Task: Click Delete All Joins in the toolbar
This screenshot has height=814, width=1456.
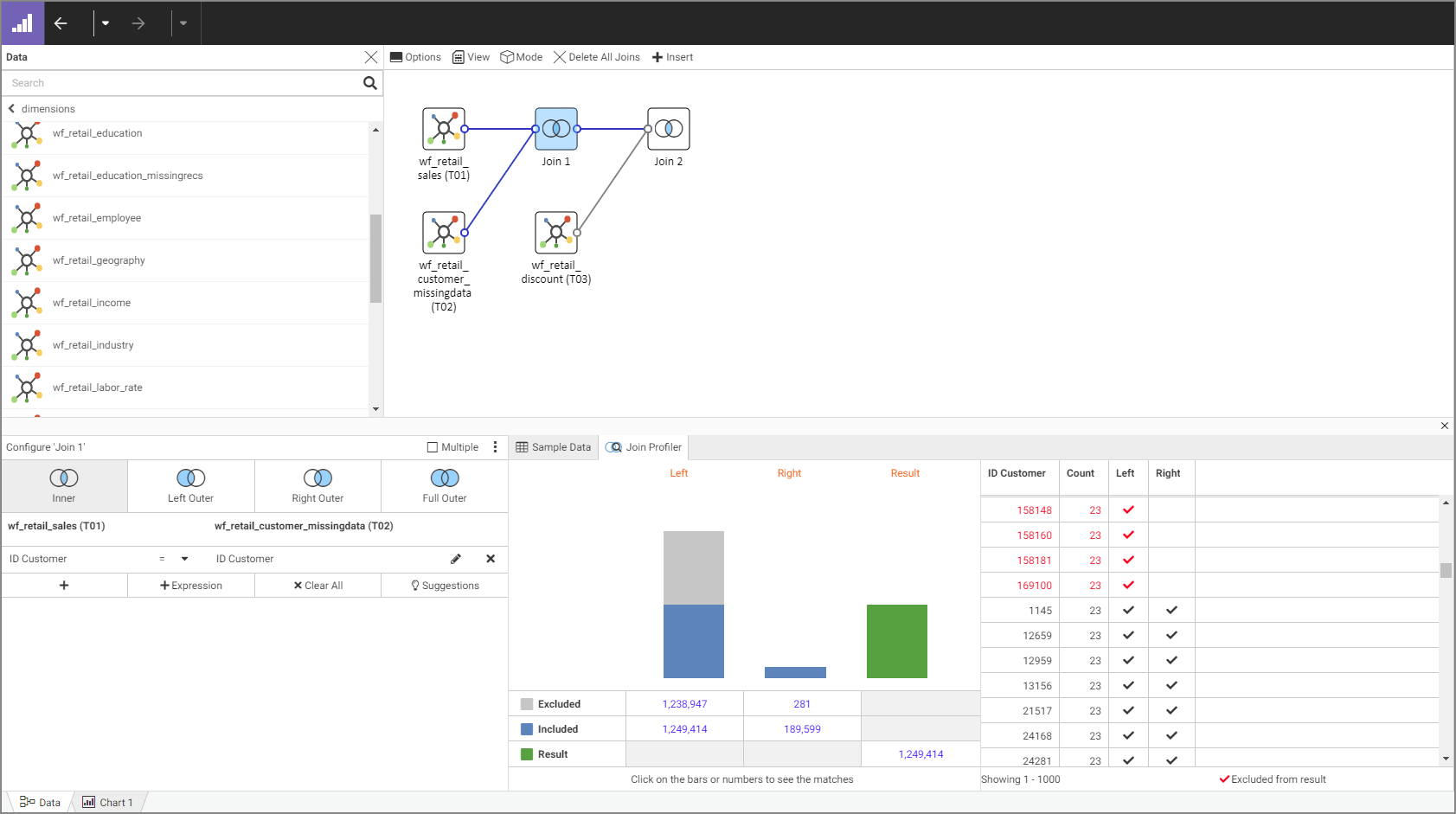Action: coord(597,57)
